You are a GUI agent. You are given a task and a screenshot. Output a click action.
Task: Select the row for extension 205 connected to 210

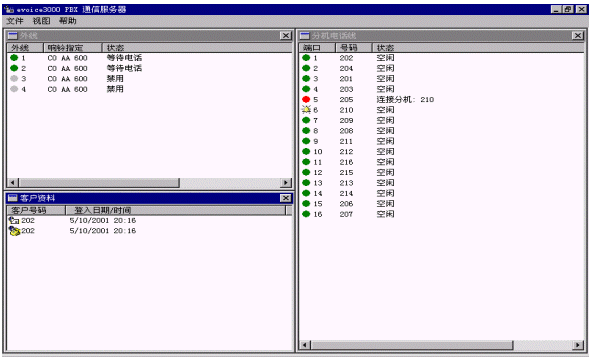pyautogui.click(x=441, y=99)
